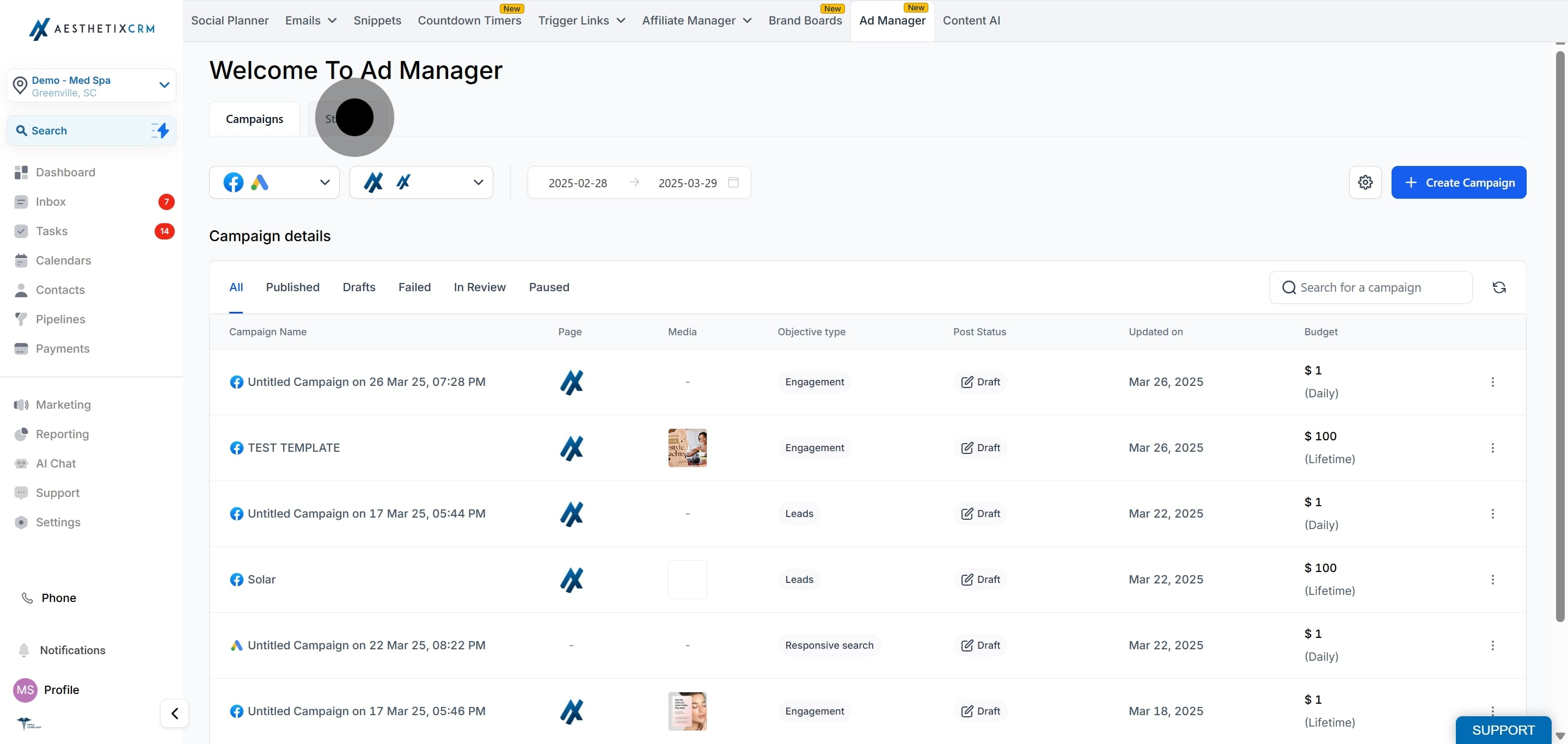
Task: Click the ad settings gear icon
Action: click(1365, 182)
